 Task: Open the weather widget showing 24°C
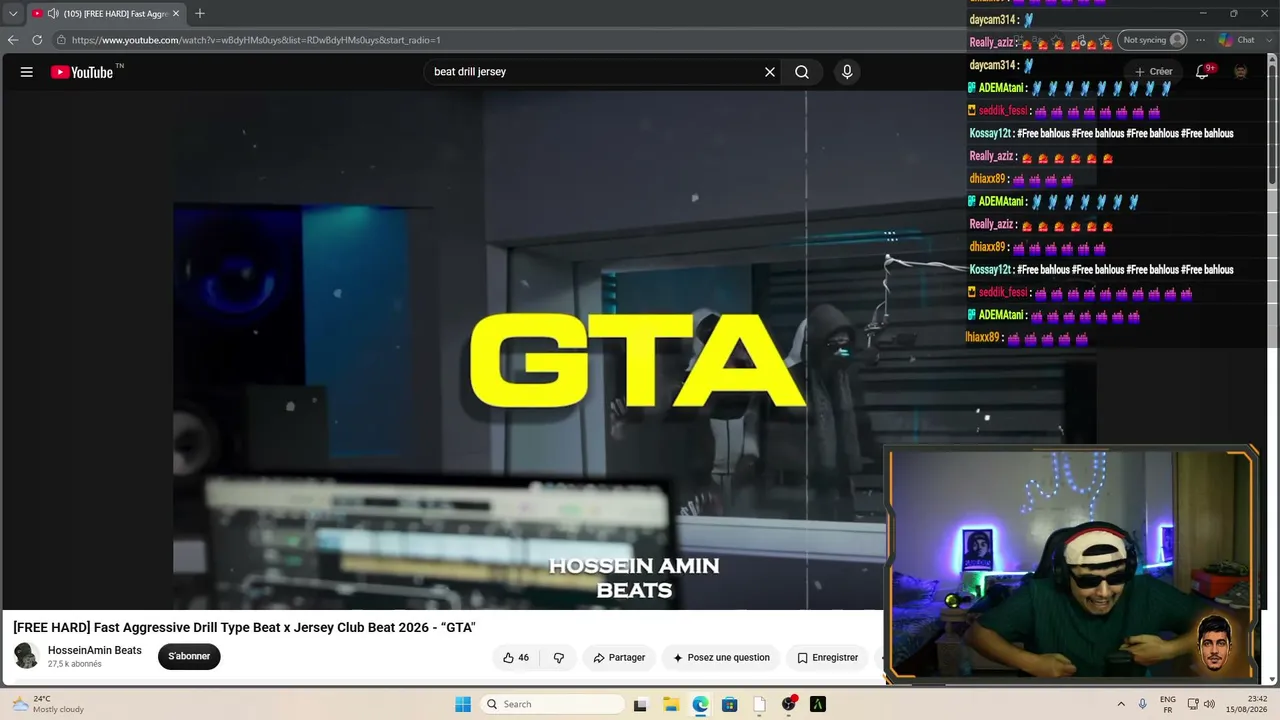tap(48, 704)
